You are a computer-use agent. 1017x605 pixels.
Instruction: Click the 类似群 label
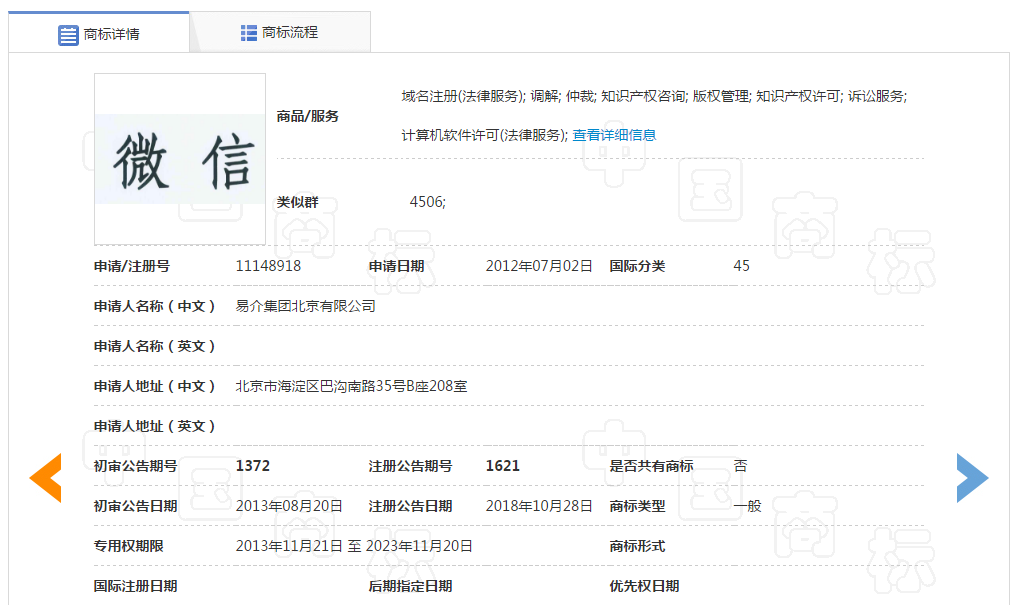(297, 202)
